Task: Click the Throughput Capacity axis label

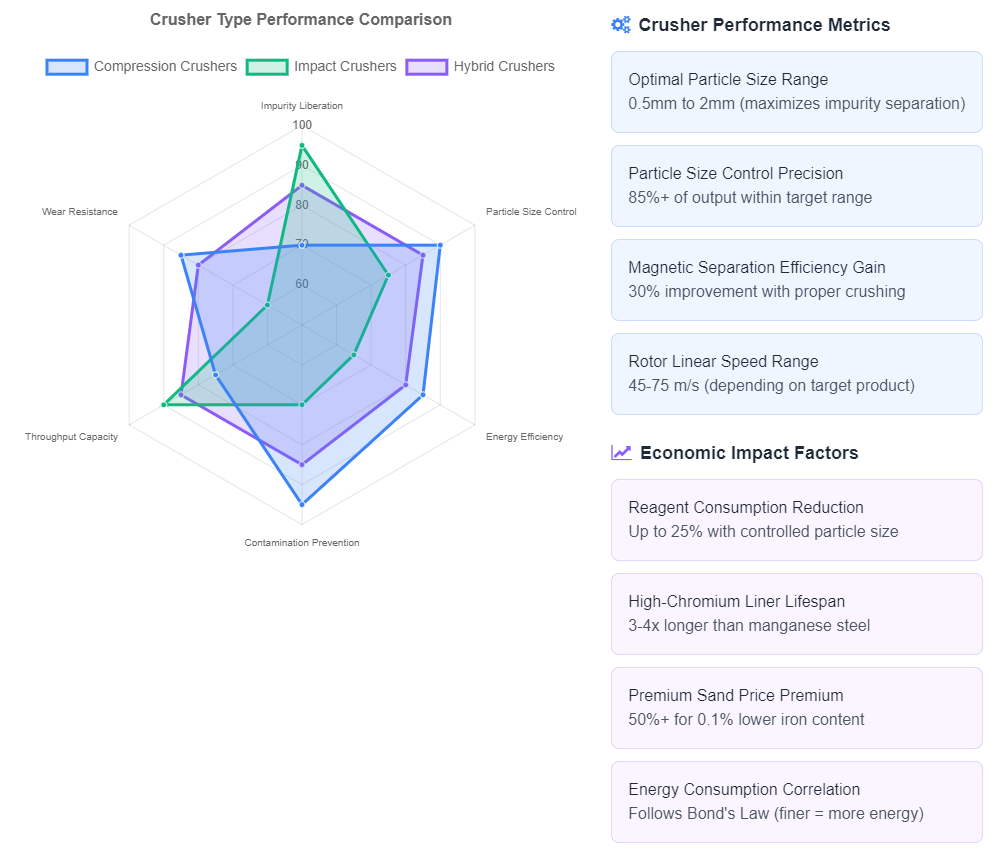Action: (71, 437)
